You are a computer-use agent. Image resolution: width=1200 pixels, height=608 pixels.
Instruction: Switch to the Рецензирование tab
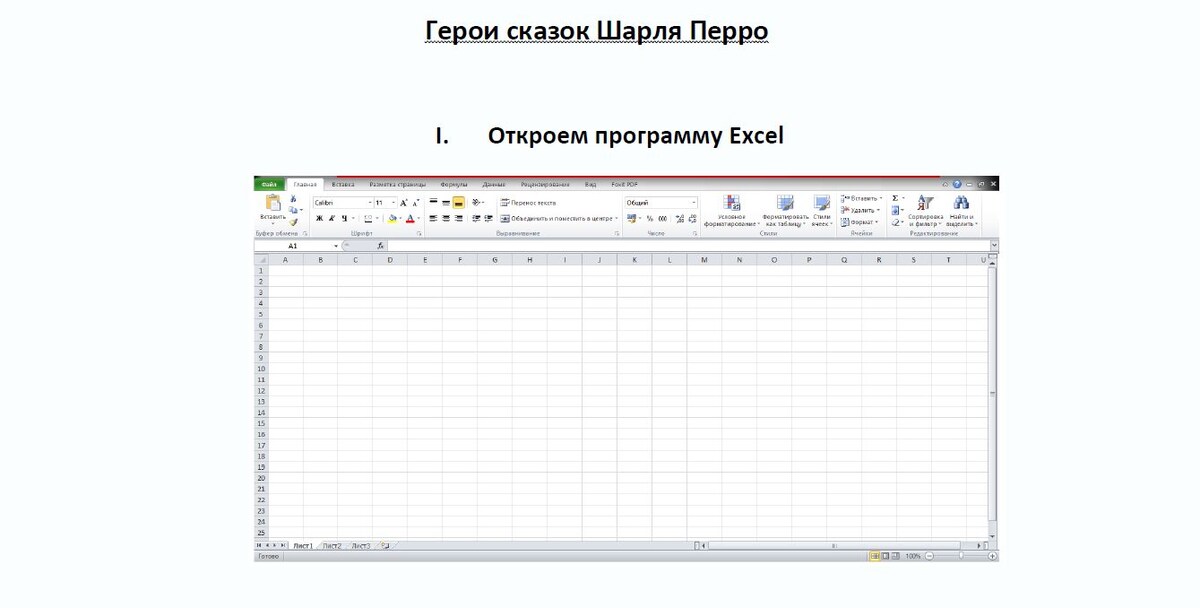[545, 184]
